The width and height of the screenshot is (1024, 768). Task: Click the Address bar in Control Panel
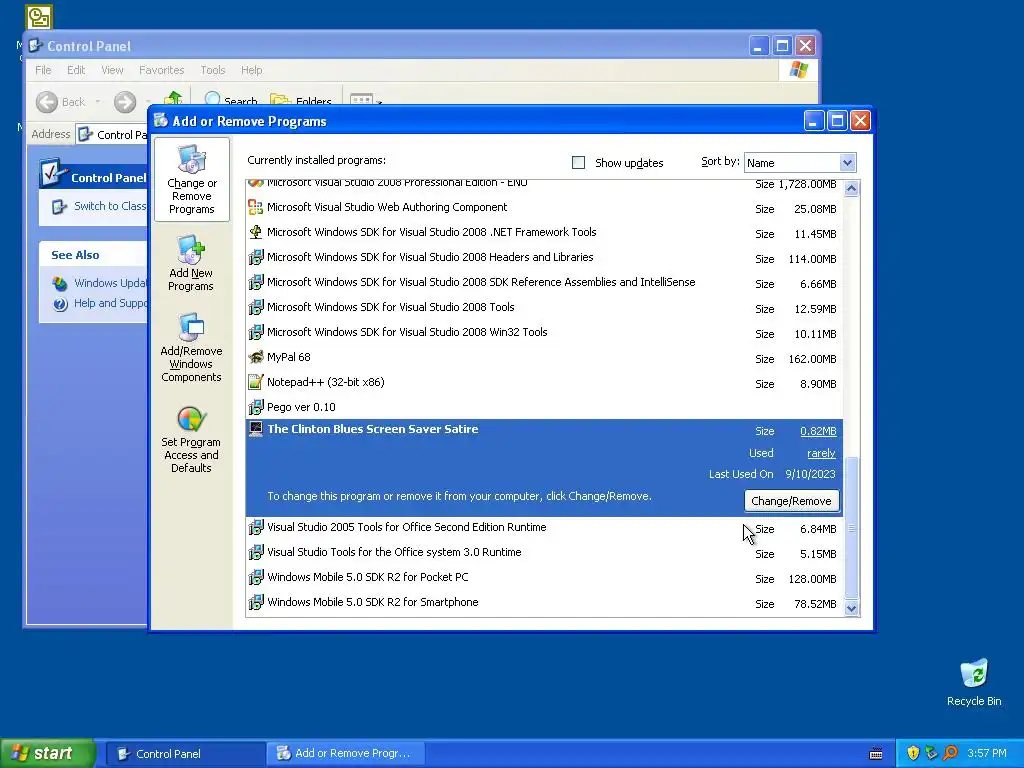(111, 135)
